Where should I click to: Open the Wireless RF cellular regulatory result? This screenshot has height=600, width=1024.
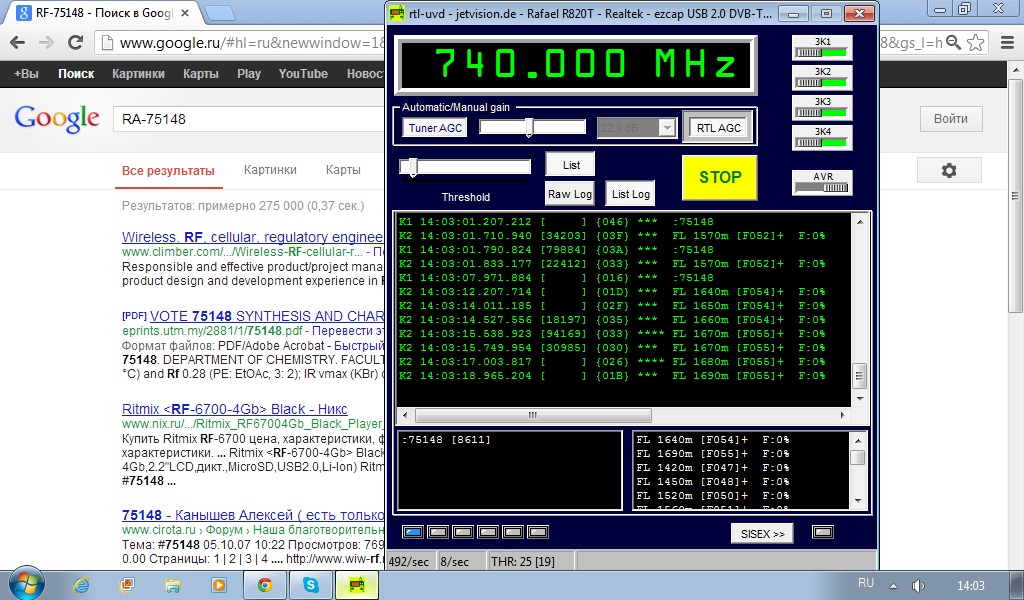[x=253, y=237]
